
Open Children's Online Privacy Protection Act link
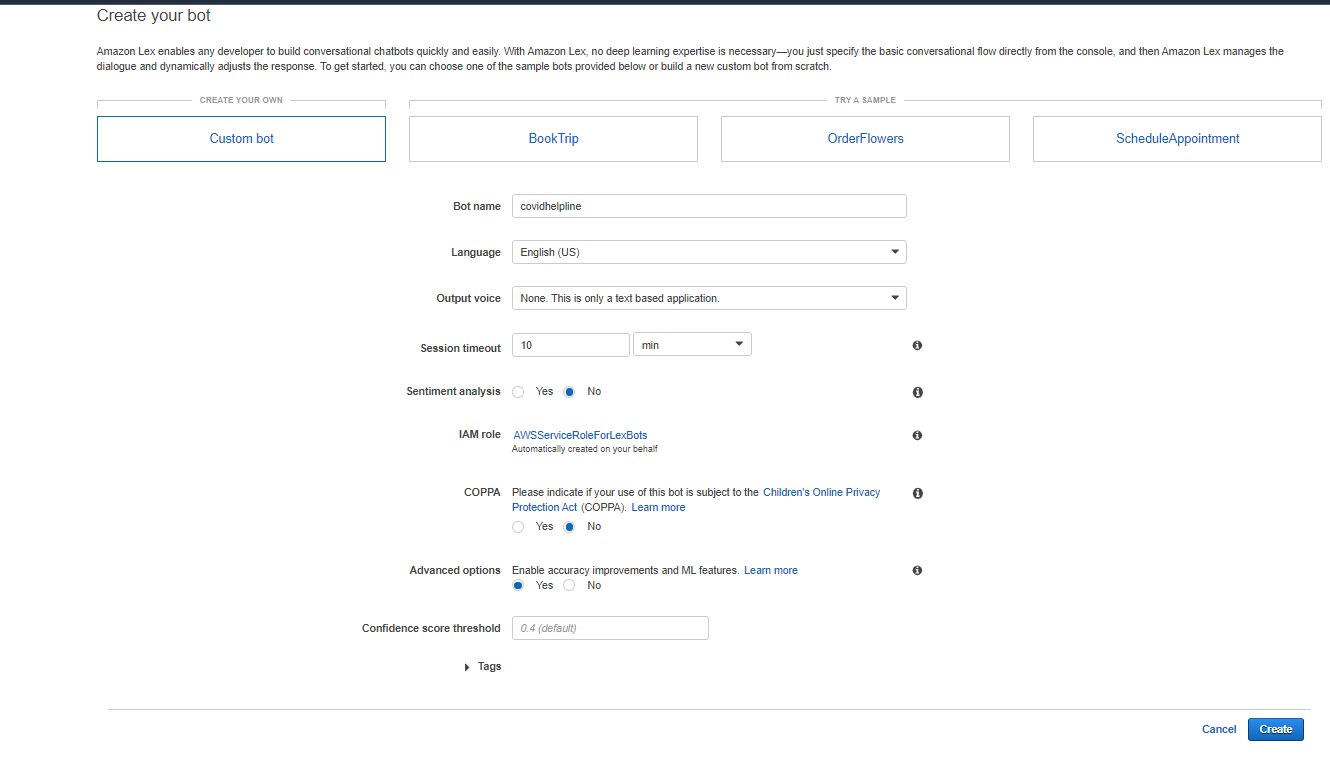coord(696,500)
